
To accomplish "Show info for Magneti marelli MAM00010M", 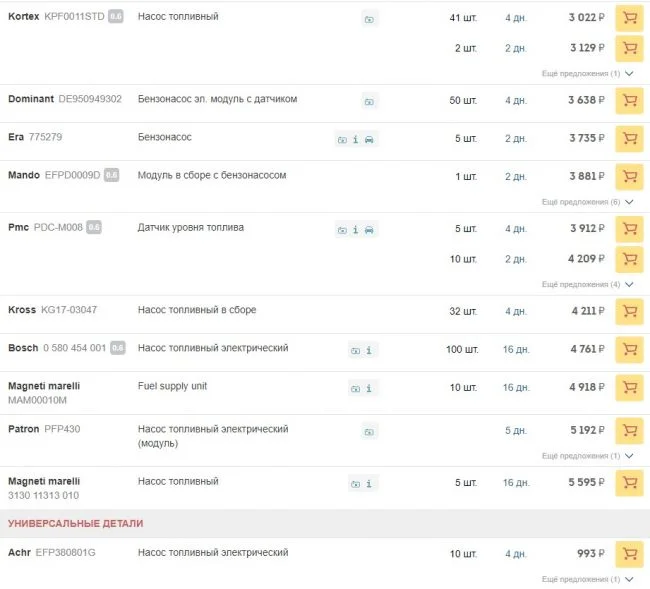I will [x=369, y=388].
